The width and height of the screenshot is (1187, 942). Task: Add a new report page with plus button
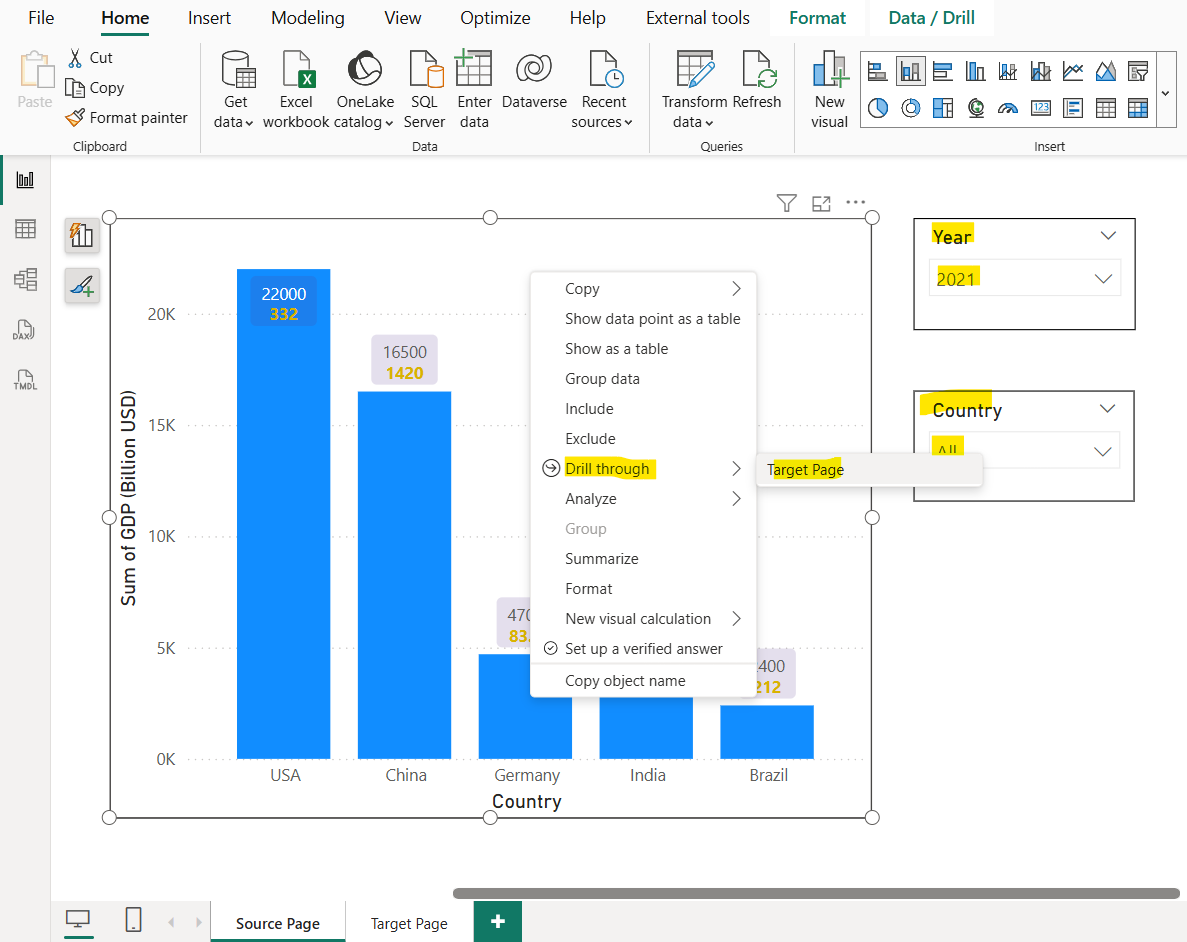pos(497,921)
